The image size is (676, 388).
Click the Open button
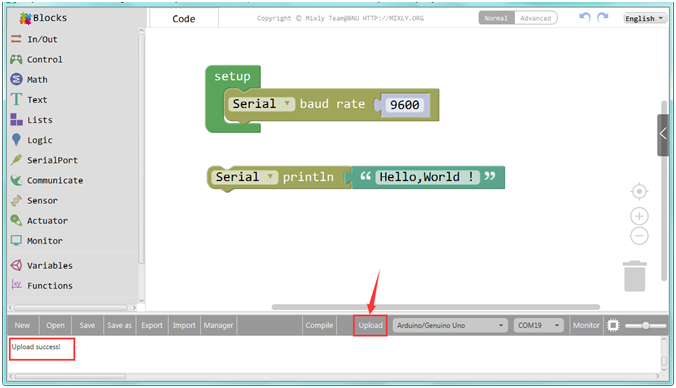click(55, 325)
